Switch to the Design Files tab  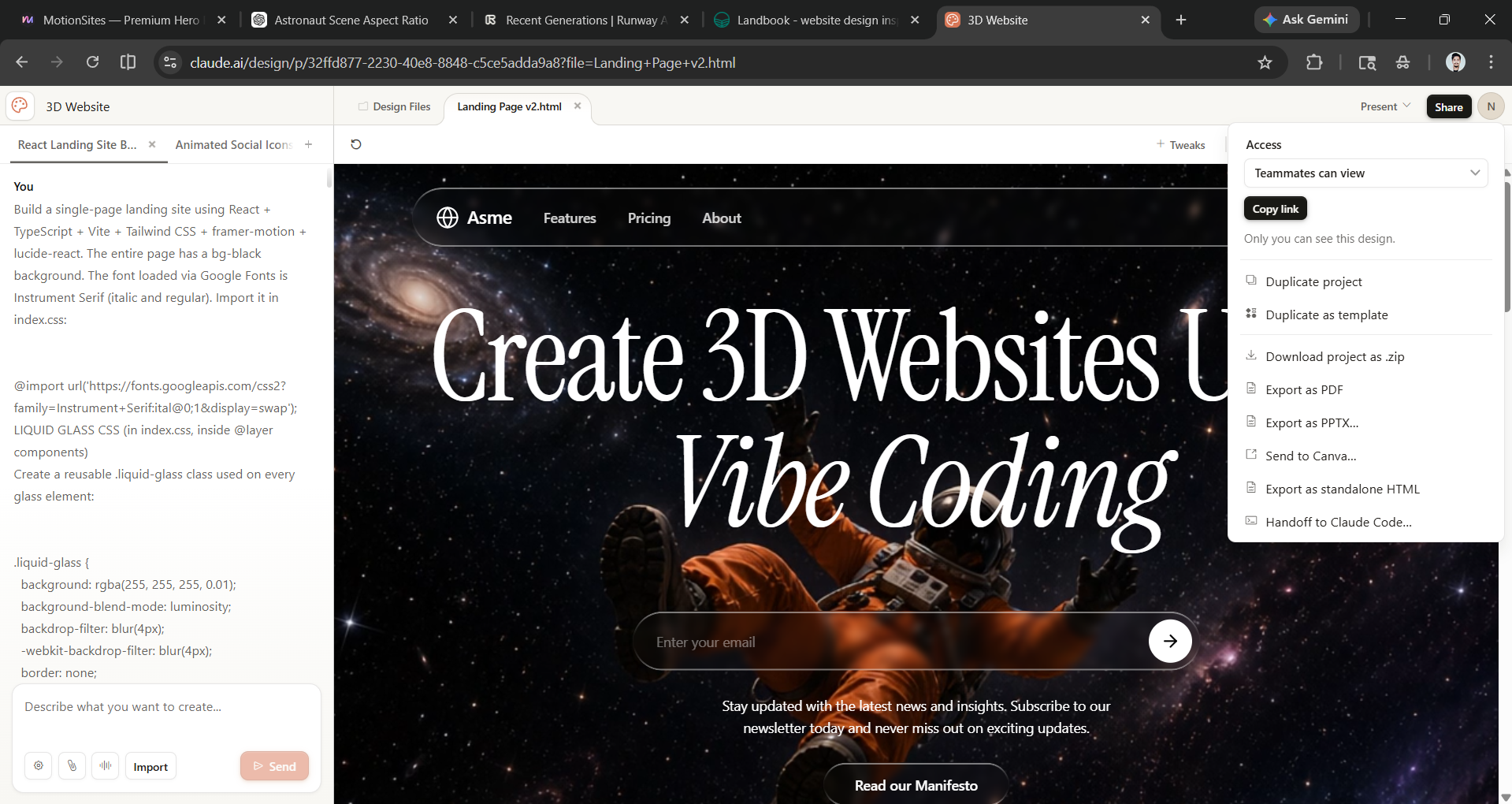tap(394, 106)
